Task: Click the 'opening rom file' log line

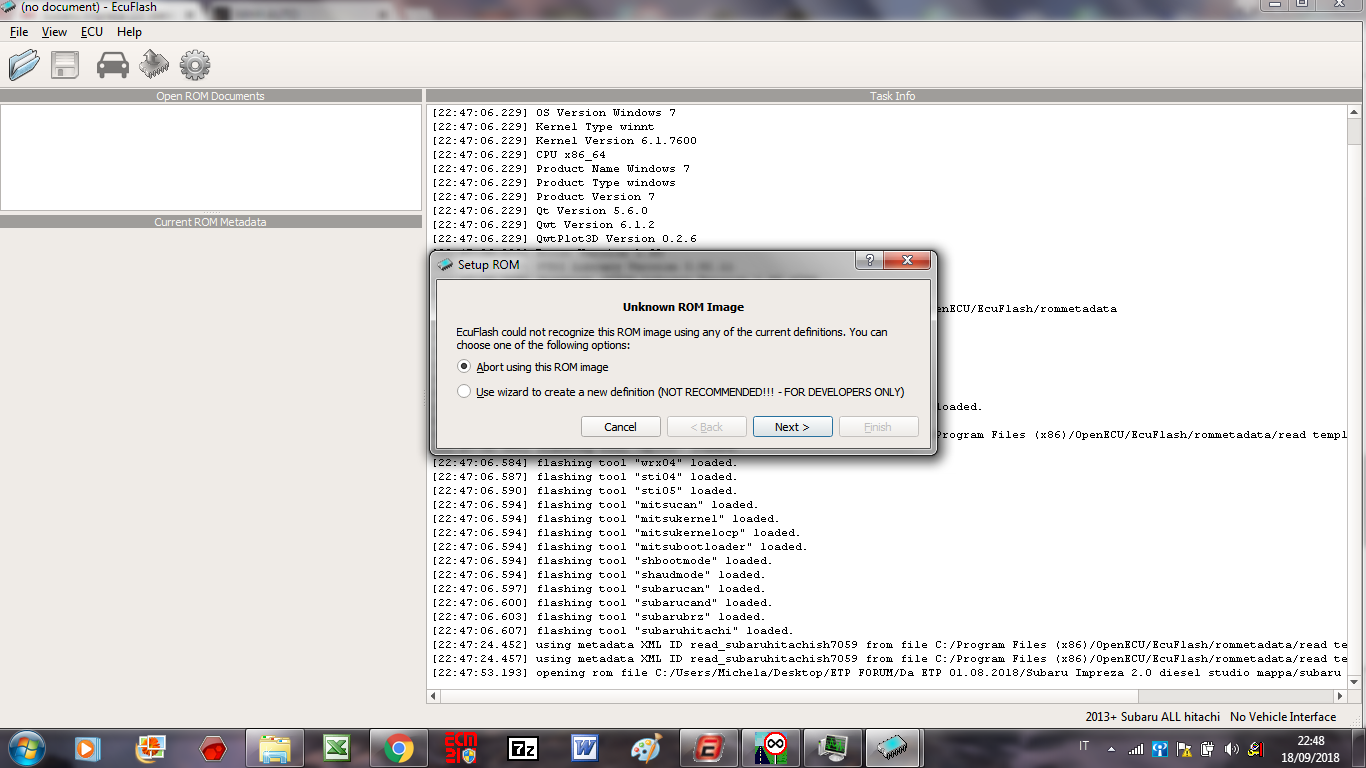Action: 889,673
